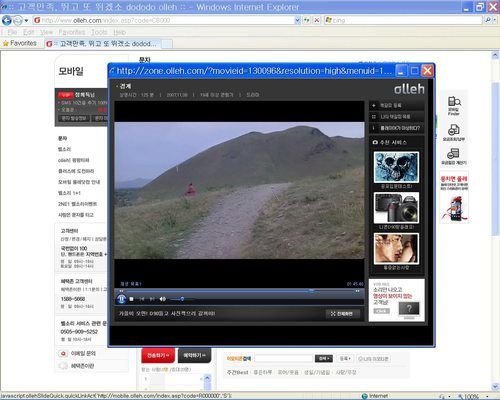
Task: Click the Stop loading X icon
Action: coord(317,20)
